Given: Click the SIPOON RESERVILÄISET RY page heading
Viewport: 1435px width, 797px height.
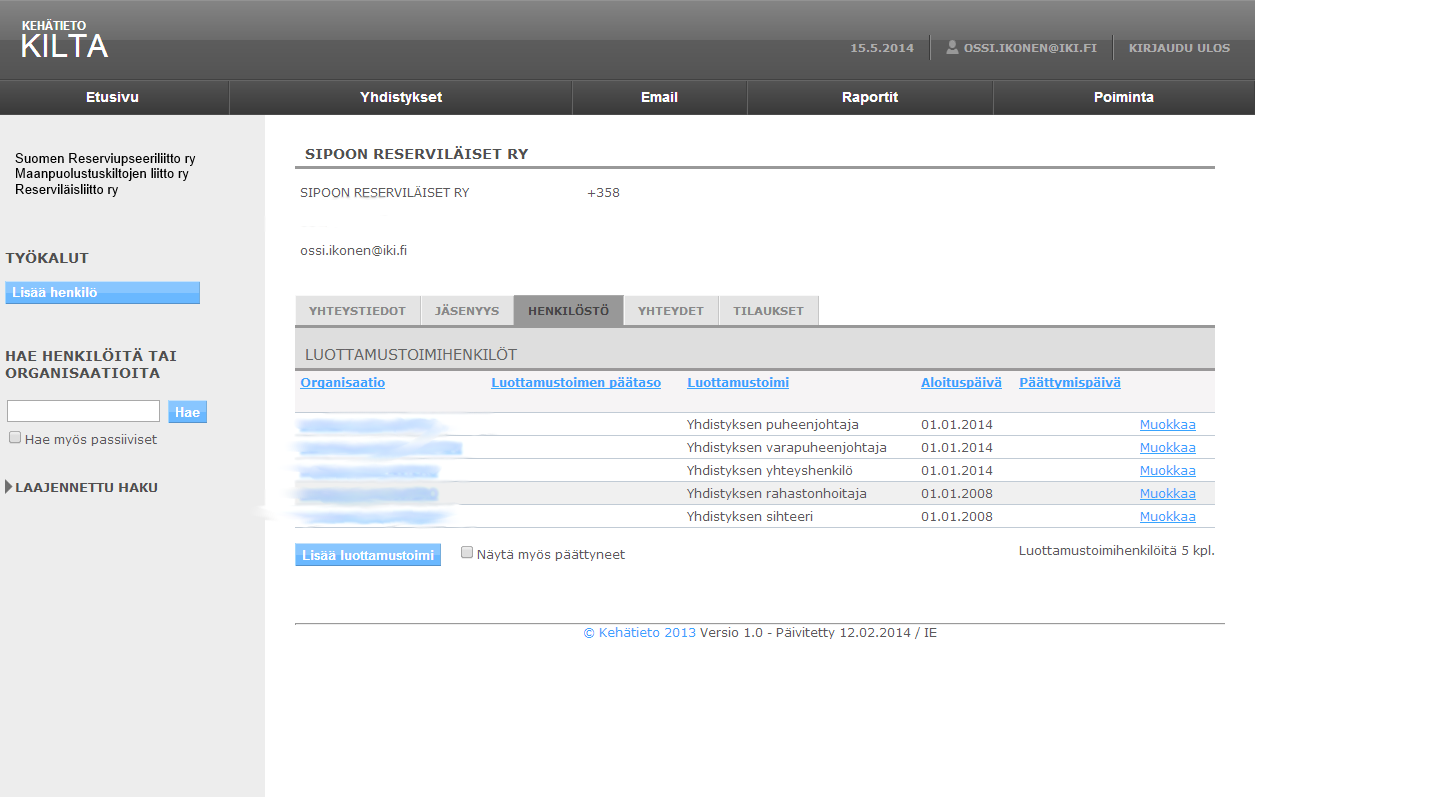Looking at the screenshot, I should click(417, 154).
